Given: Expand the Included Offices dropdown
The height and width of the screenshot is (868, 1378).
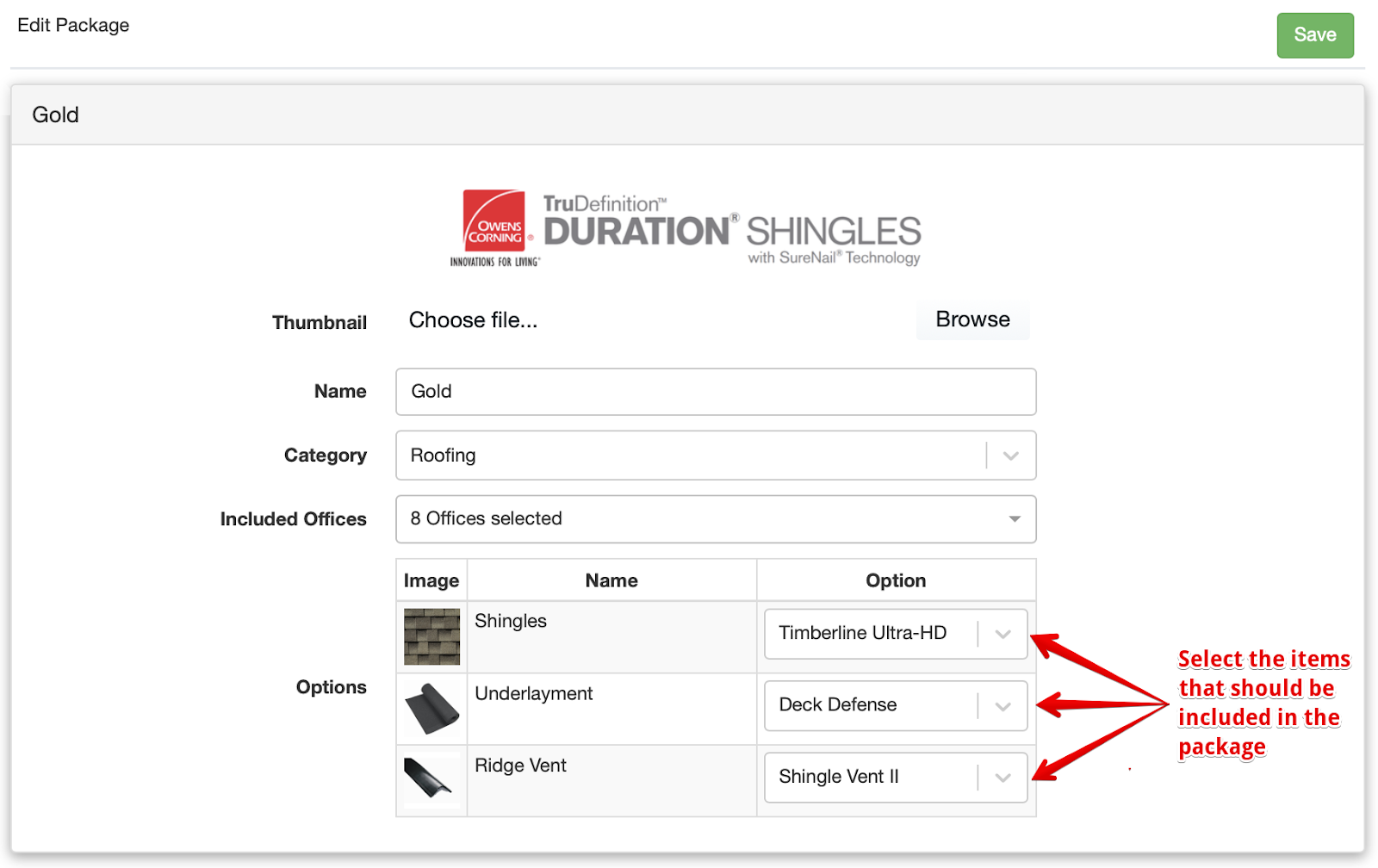Looking at the screenshot, I should point(716,519).
